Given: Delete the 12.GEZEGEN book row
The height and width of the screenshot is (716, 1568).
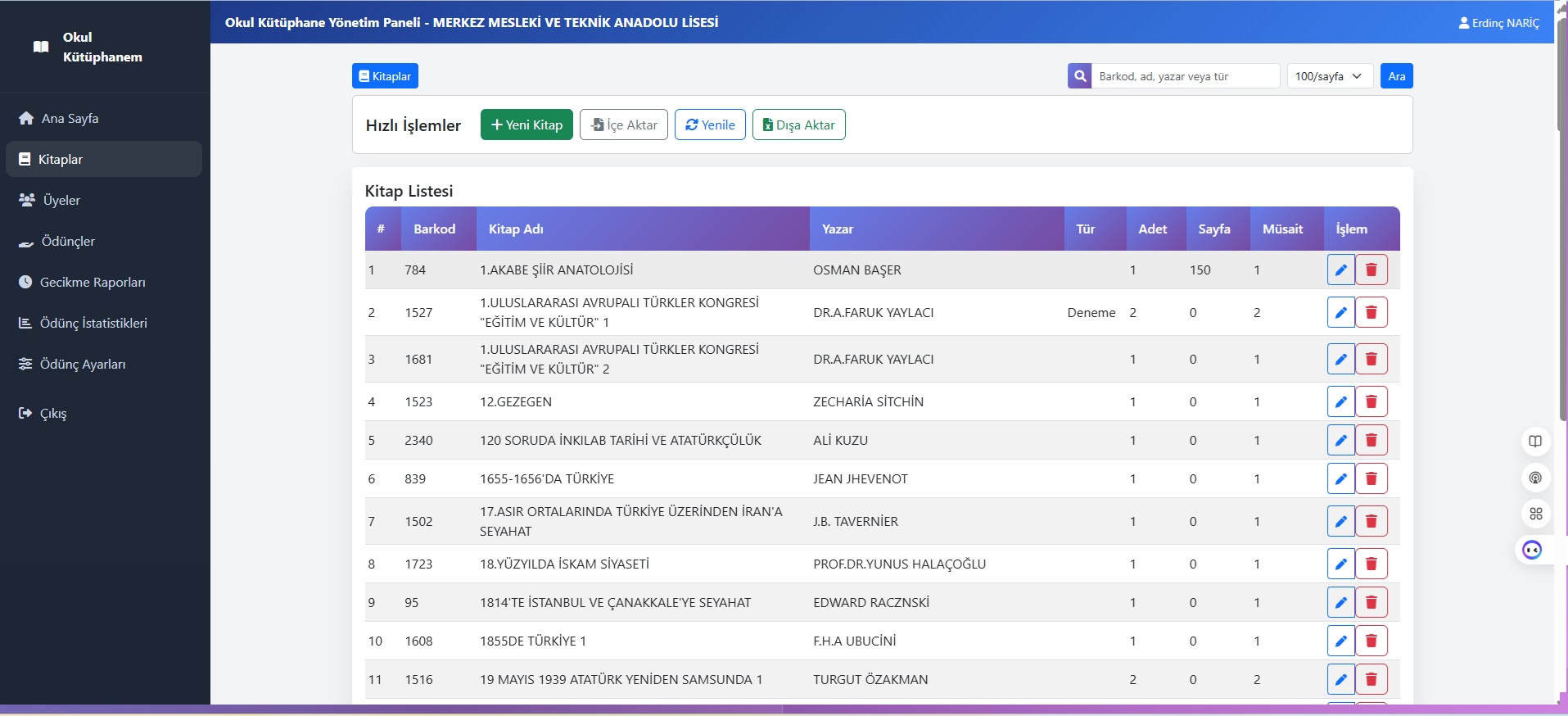Looking at the screenshot, I should coord(1371,401).
